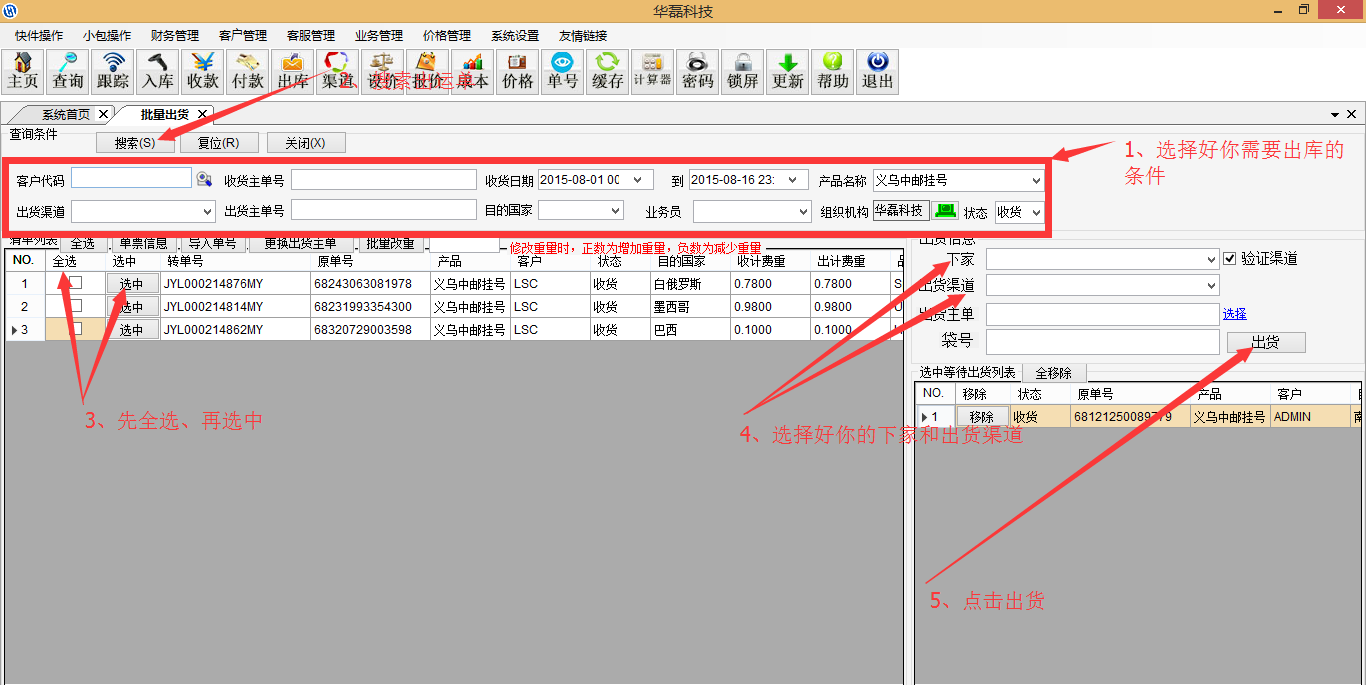The image size is (1366, 685).
Task: Open 收款 yen payment icon
Action: click(x=203, y=72)
